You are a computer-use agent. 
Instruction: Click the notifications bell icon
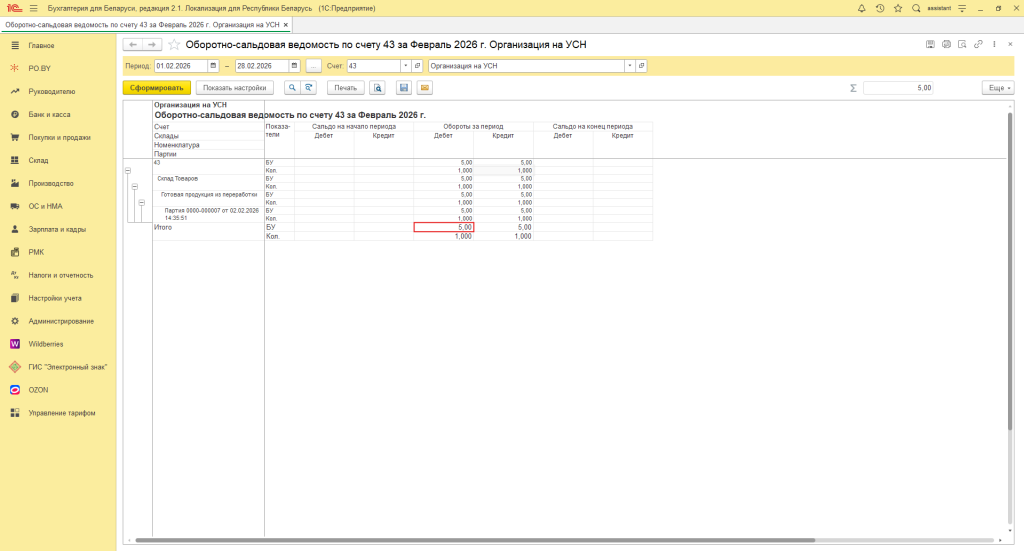pos(863,8)
